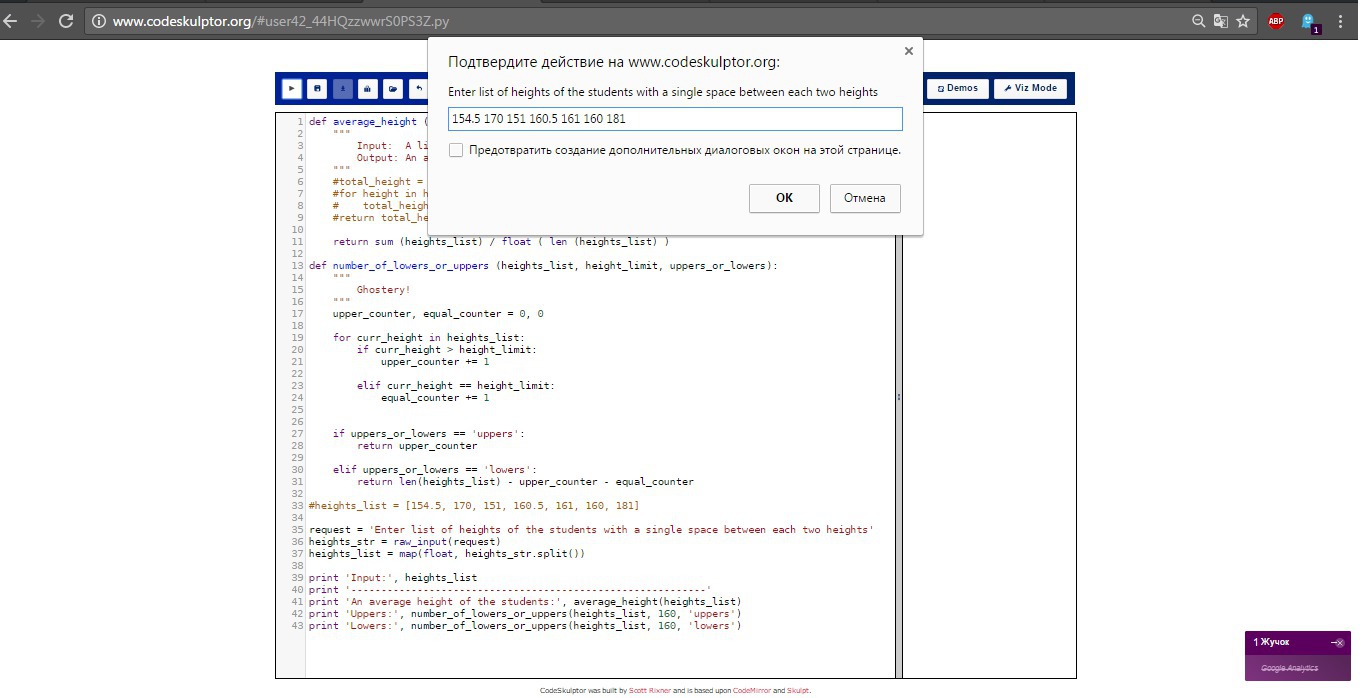The height and width of the screenshot is (698, 1366).
Task: Click the crossed-out Google Analytics tracker entry
Action: 1289,668
